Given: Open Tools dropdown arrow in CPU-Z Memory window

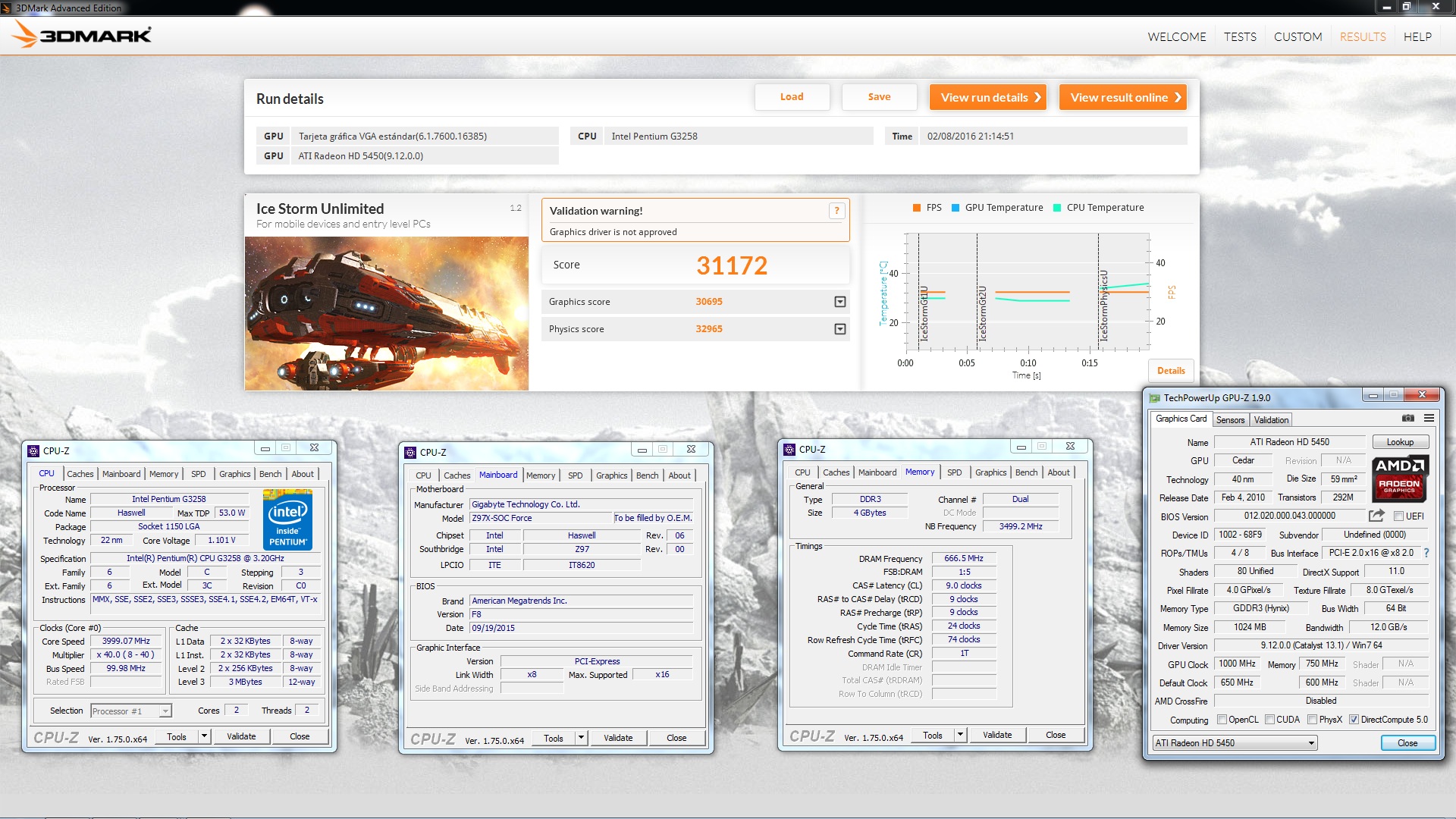Looking at the screenshot, I should (960, 735).
